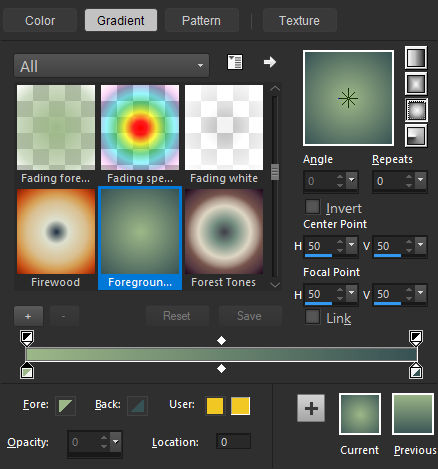The height and width of the screenshot is (469, 438).
Task: Select the Linear gradient style icon
Action: pos(416,57)
